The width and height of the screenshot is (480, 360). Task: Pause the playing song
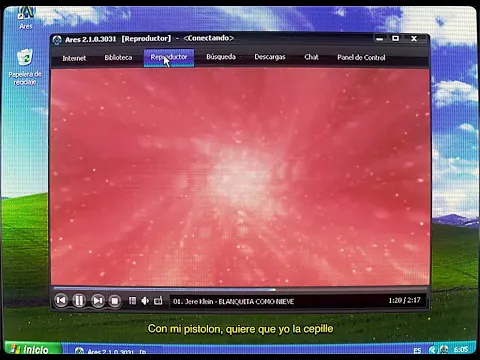79,301
